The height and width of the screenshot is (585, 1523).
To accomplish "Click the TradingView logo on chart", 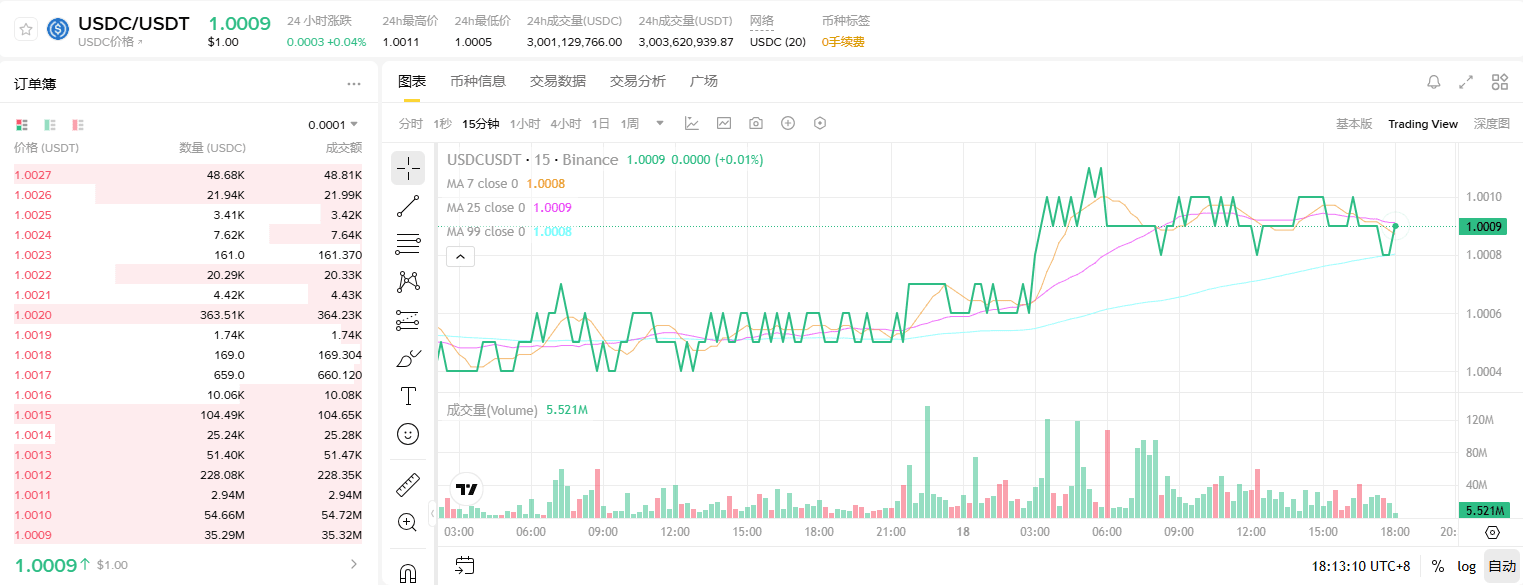I will point(467,489).
